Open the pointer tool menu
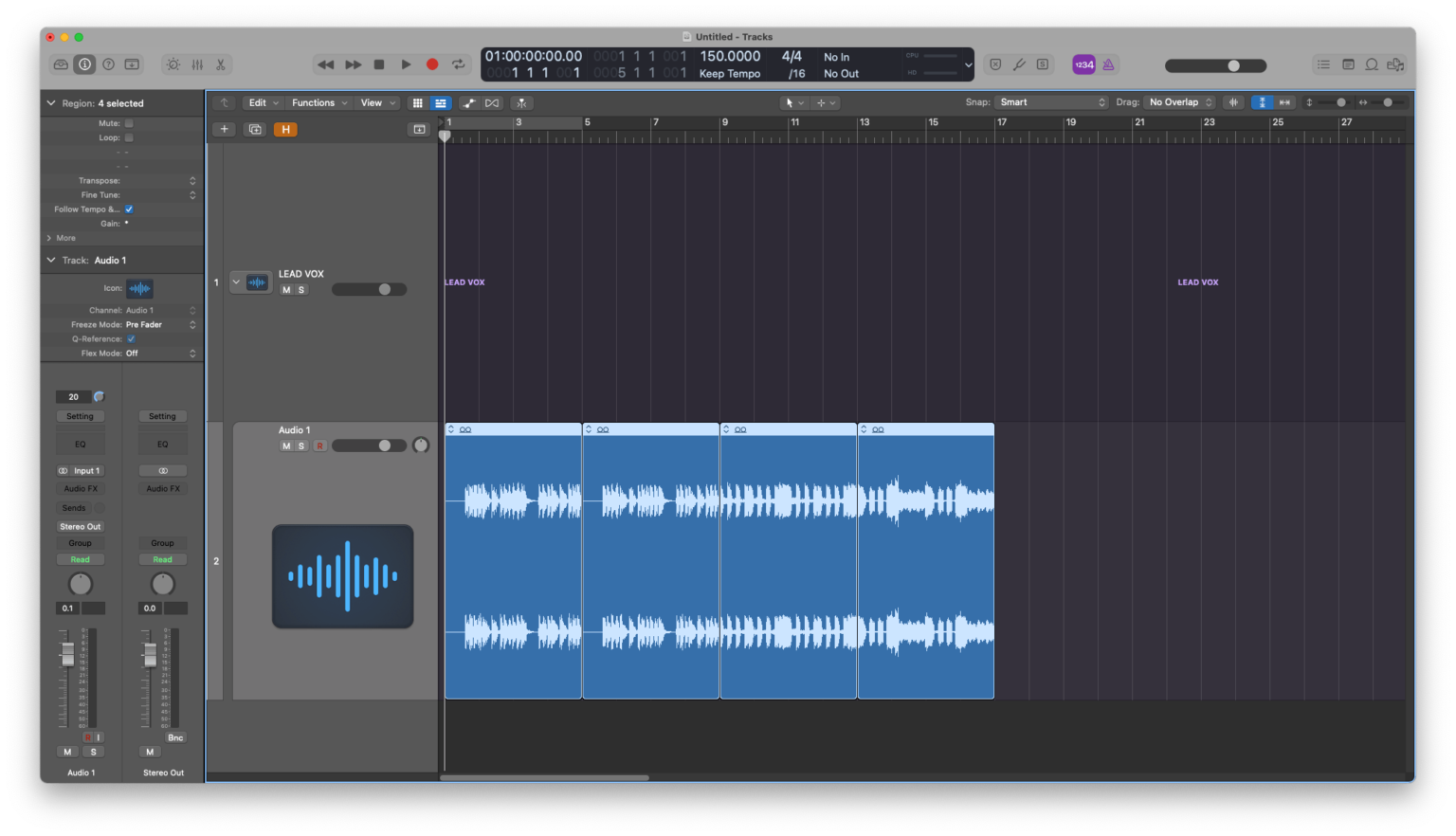This screenshot has height=836, width=1456. point(794,102)
